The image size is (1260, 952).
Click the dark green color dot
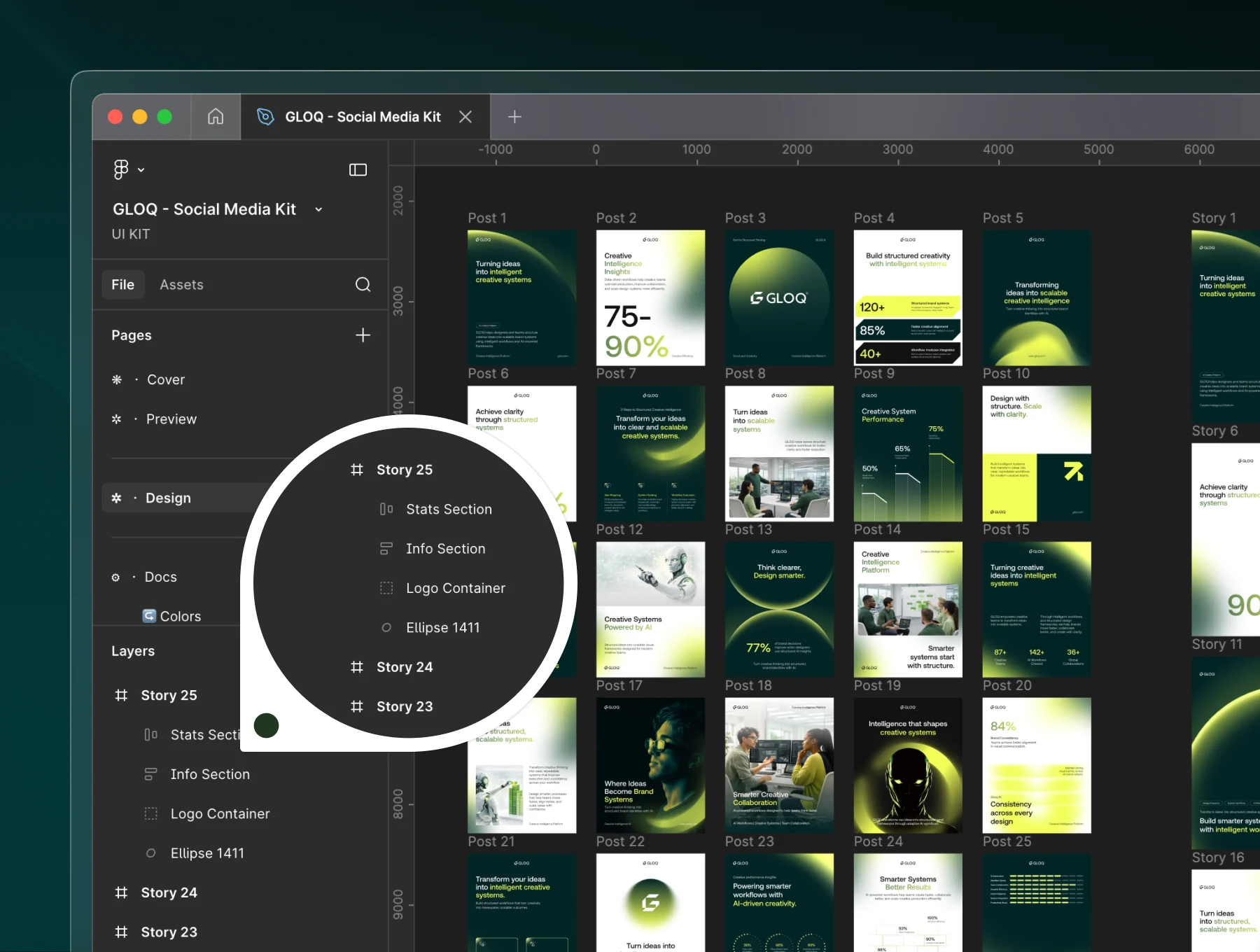(x=266, y=725)
